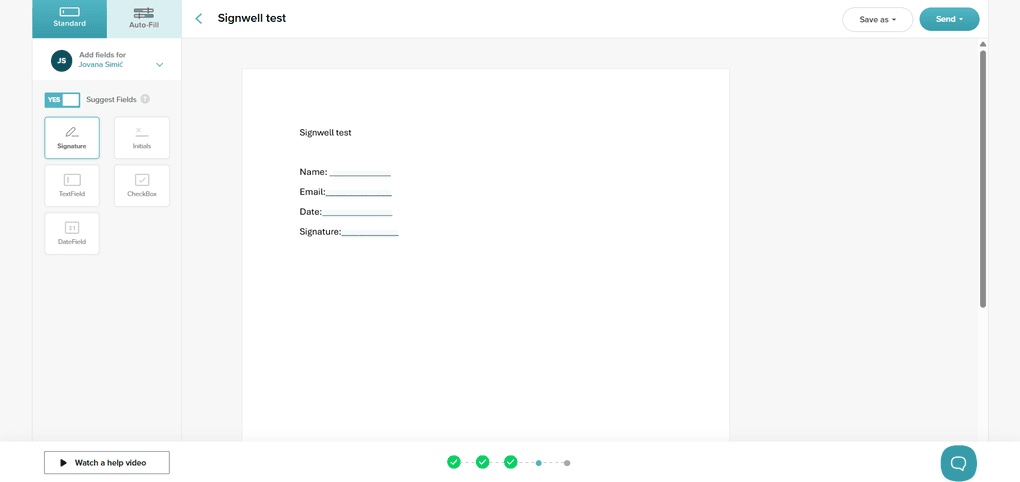This screenshot has width=1020, height=482.
Task: Click the suggested Date line in document
Action: click(357, 213)
